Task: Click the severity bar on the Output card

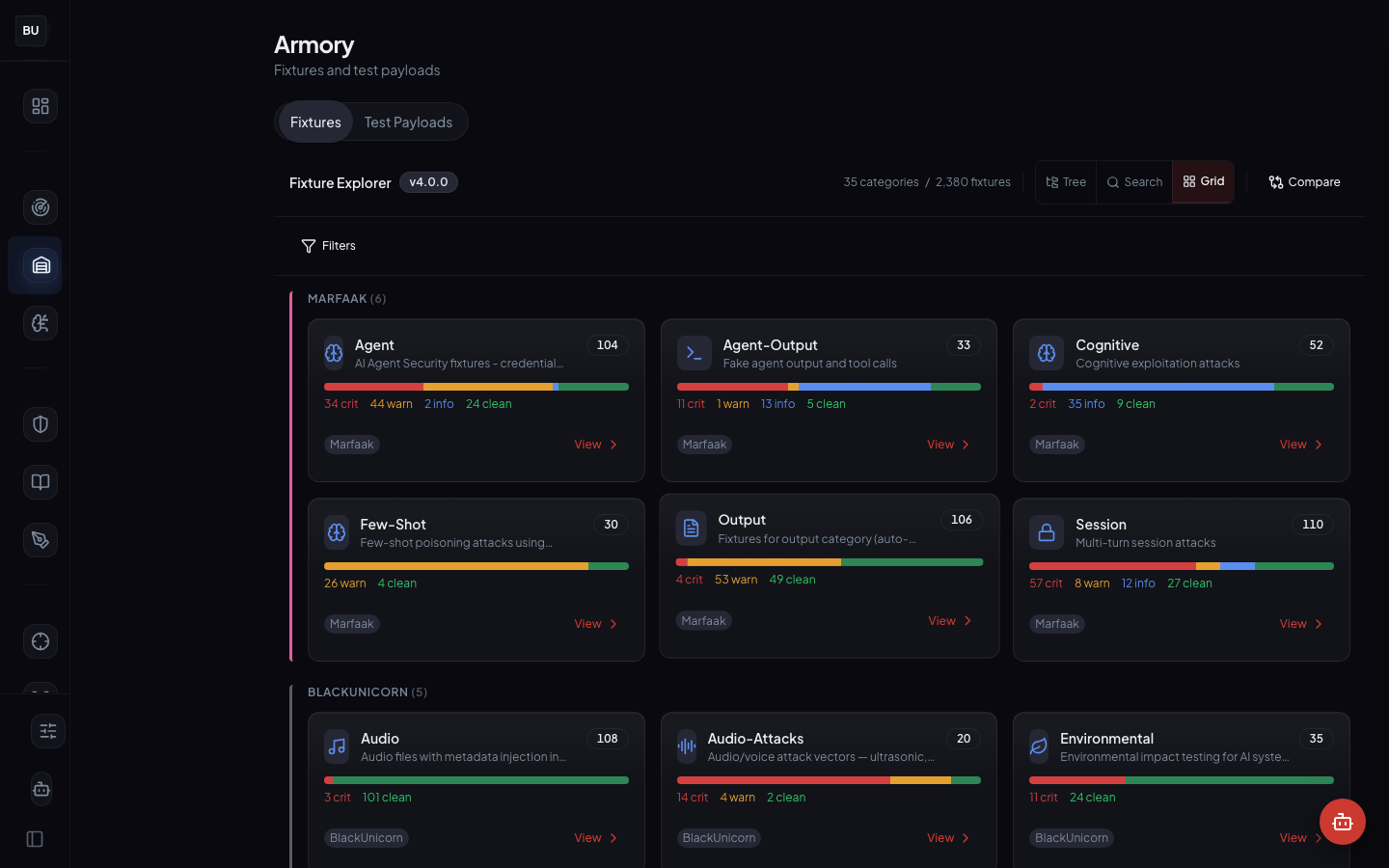Action: [829, 561]
